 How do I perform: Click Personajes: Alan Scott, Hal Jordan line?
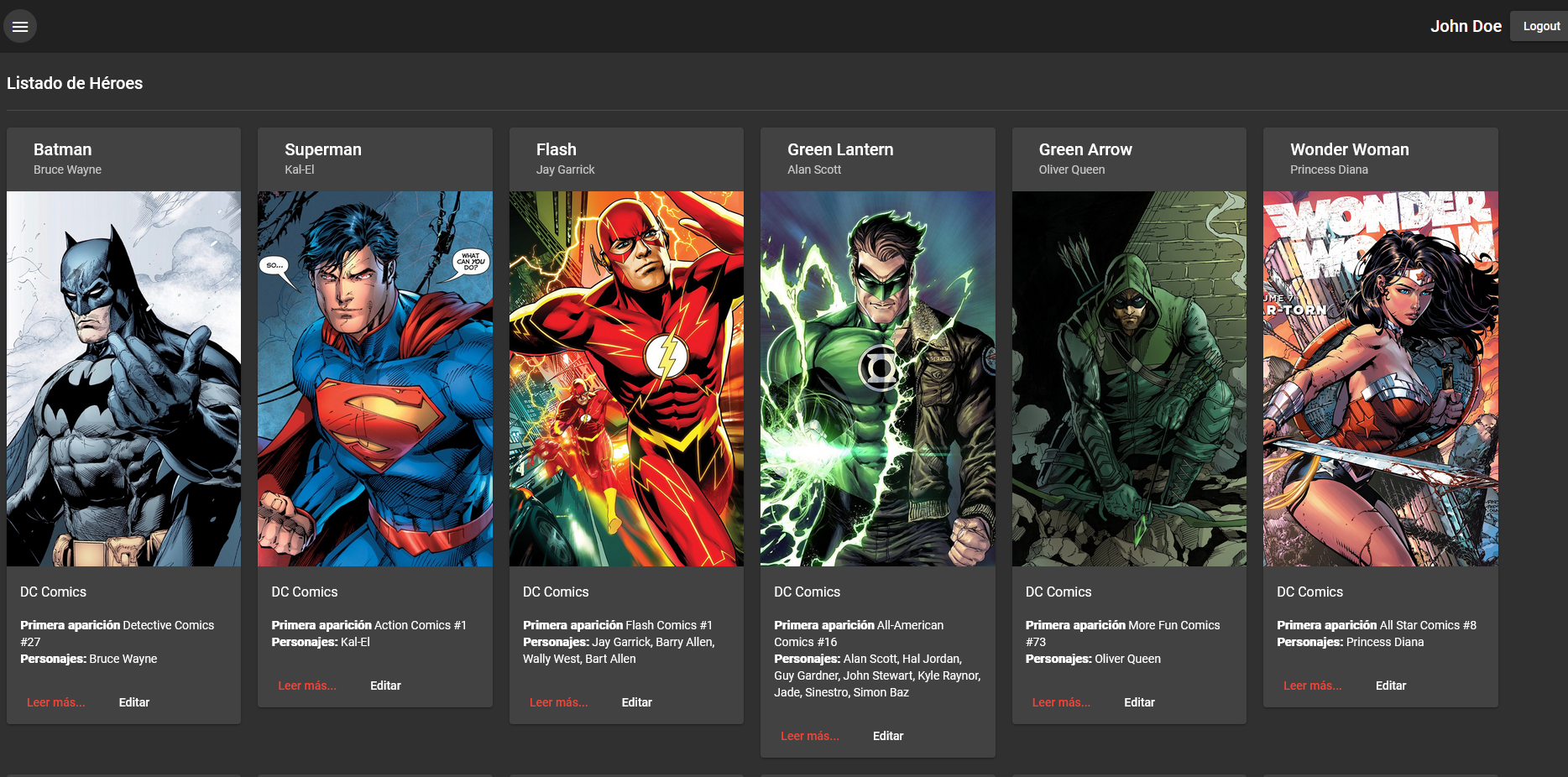coord(877,675)
